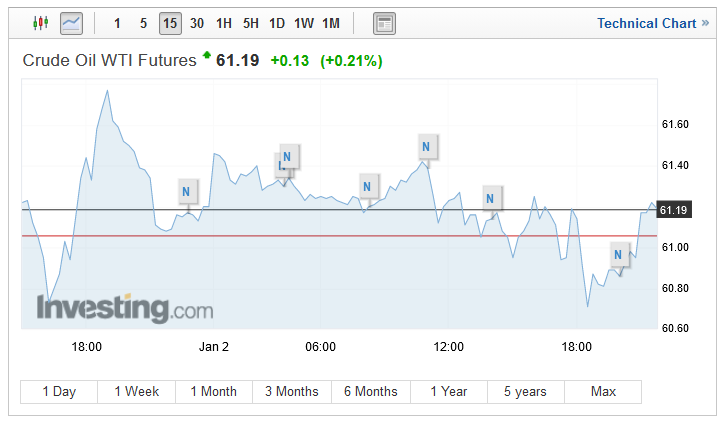Click the Crude Oil WTI Futures title
725x426 pixels.
(x=110, y=61)
